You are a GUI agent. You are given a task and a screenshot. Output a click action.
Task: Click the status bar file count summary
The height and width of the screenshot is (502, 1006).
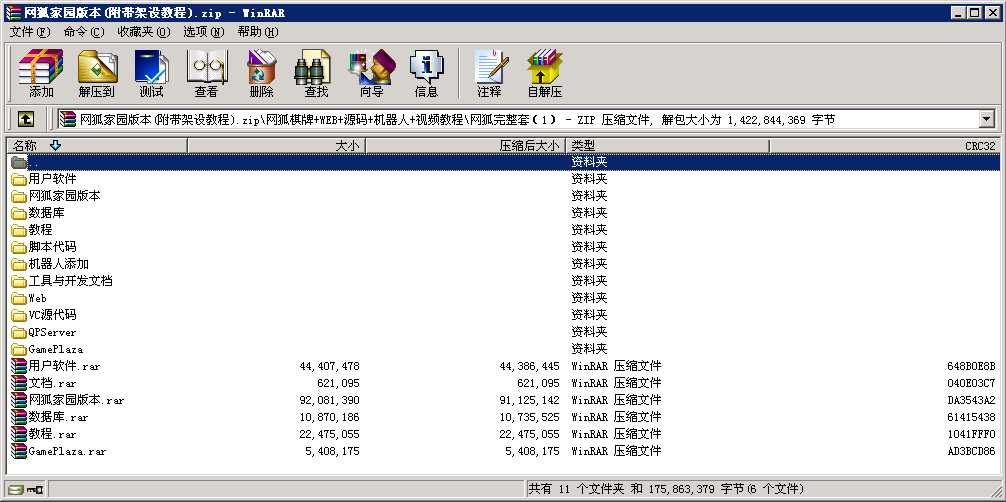pos(666,489)
